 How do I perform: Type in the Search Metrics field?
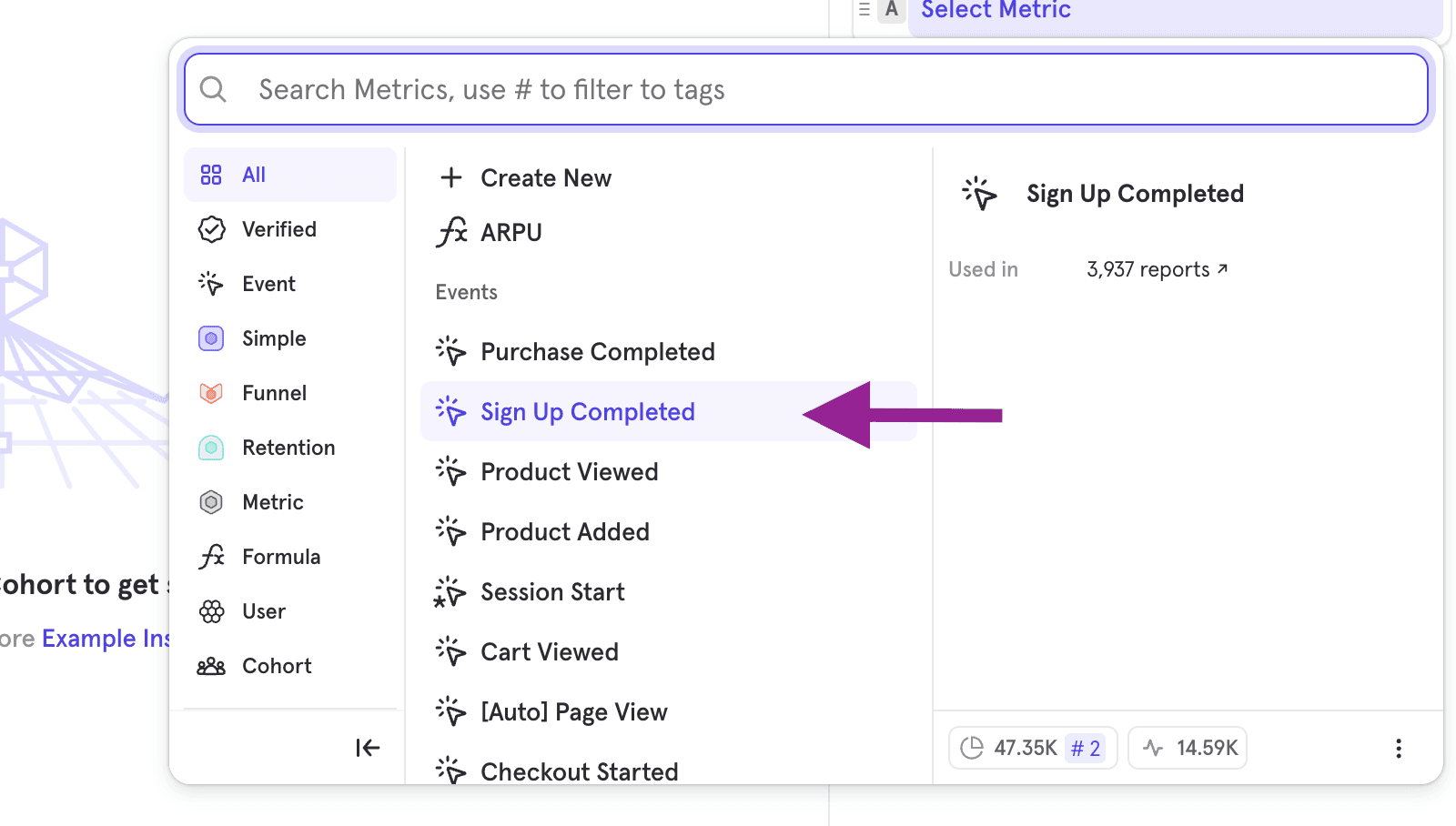[819, 89]
